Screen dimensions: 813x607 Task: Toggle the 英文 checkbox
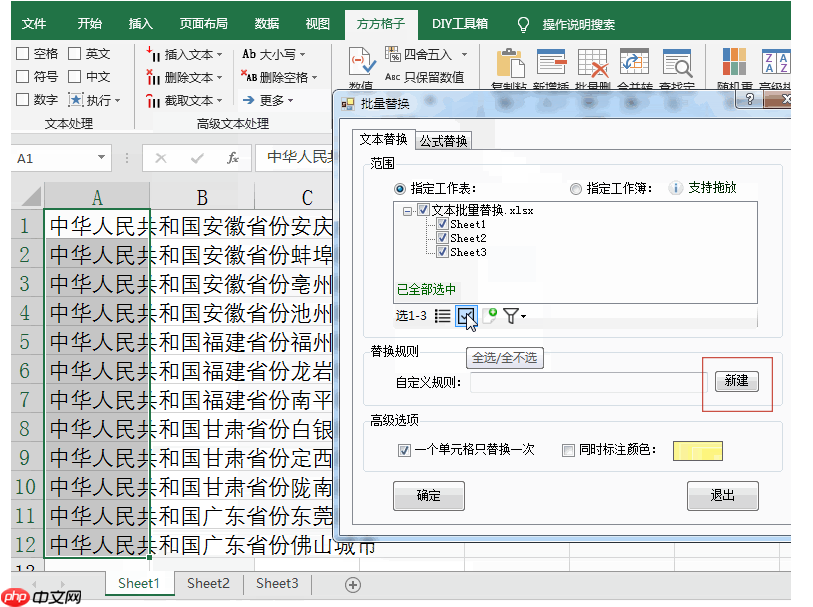75,53
